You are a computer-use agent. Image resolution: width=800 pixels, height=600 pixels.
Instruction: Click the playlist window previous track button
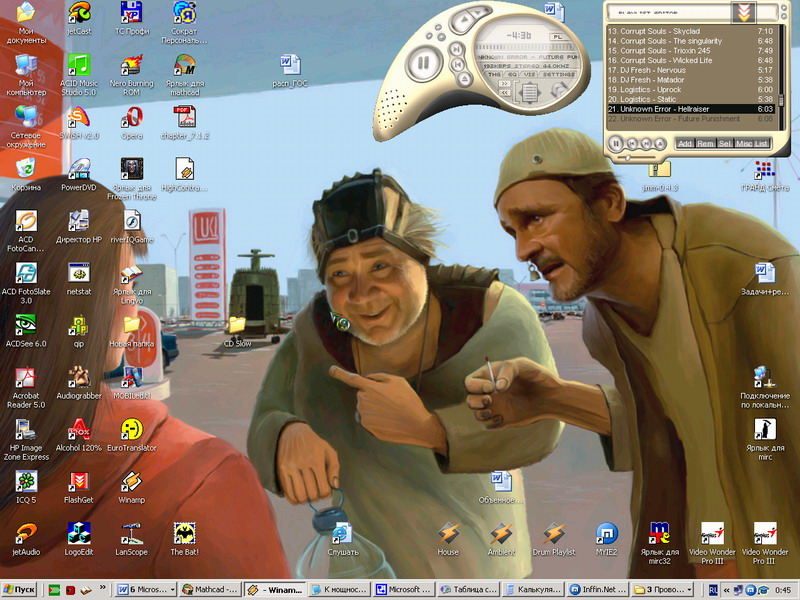[632, 144]
